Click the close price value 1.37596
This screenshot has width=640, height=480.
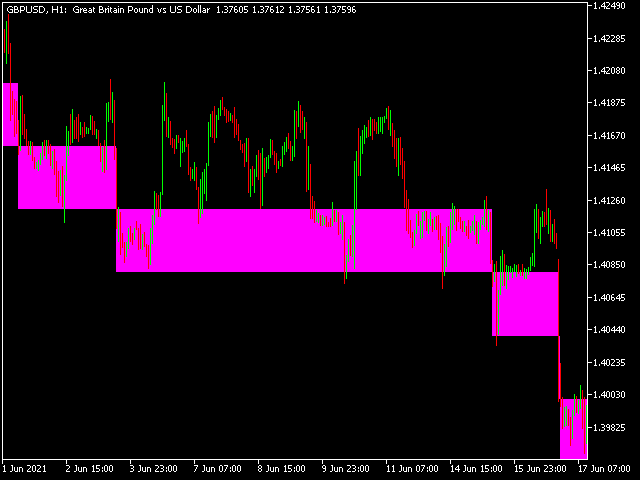point(340,9)
